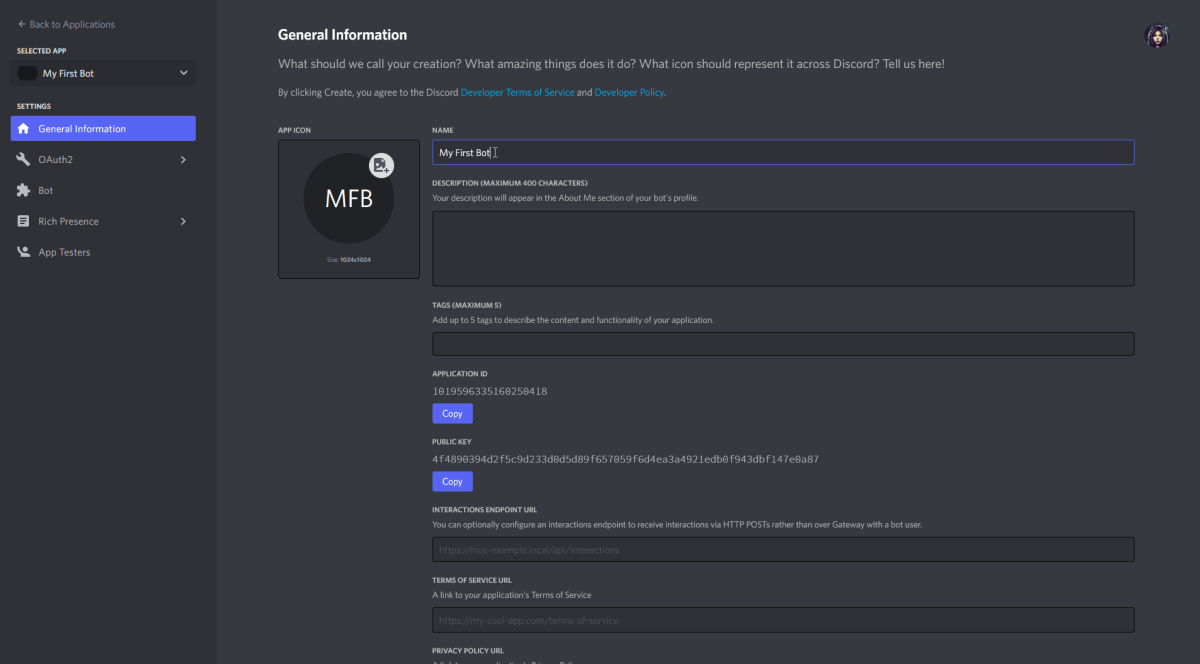Open the General Information home icon
This screenshot has height=664, width=1200.
pos(23,128)
